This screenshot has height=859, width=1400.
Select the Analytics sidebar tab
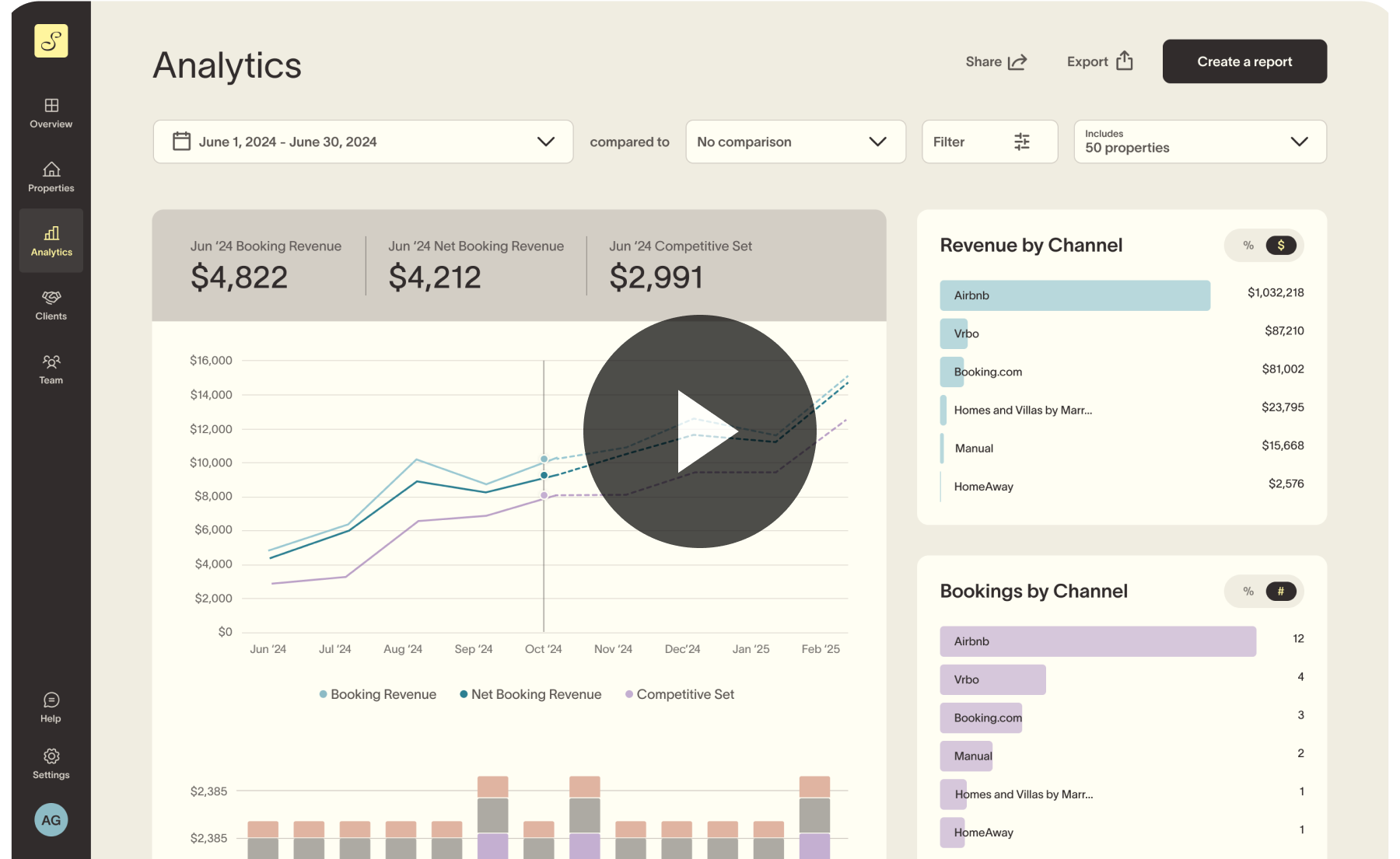click(51, 240)
